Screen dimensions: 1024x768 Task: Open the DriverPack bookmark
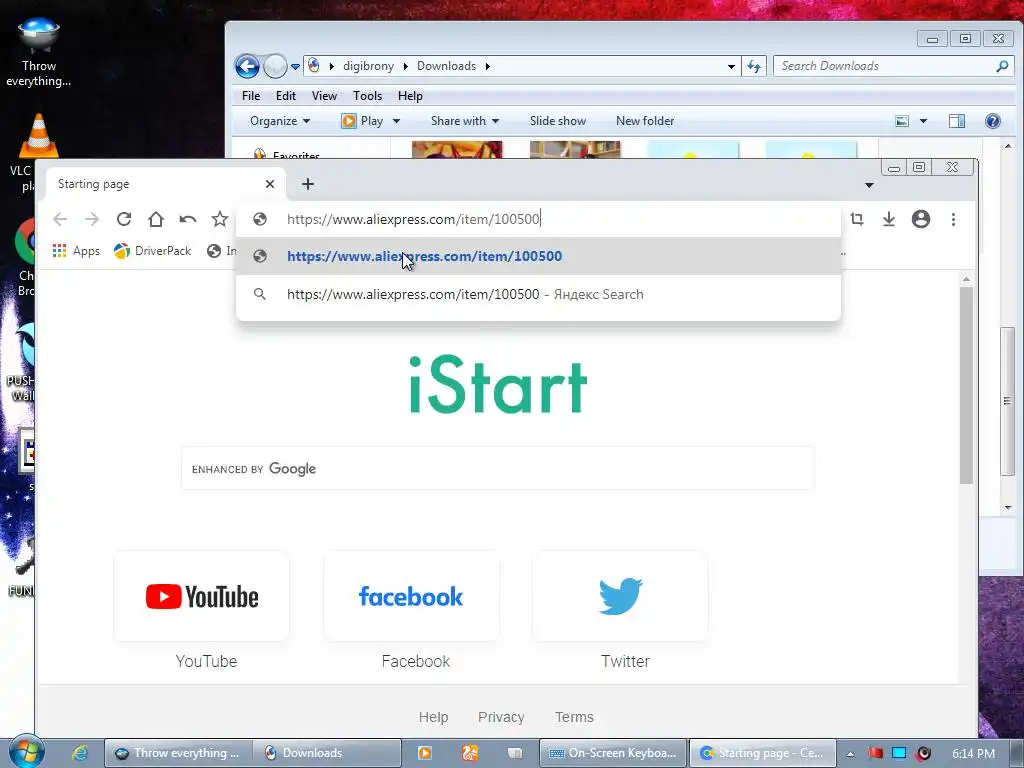pyautogui.click(x=152, y=251)
